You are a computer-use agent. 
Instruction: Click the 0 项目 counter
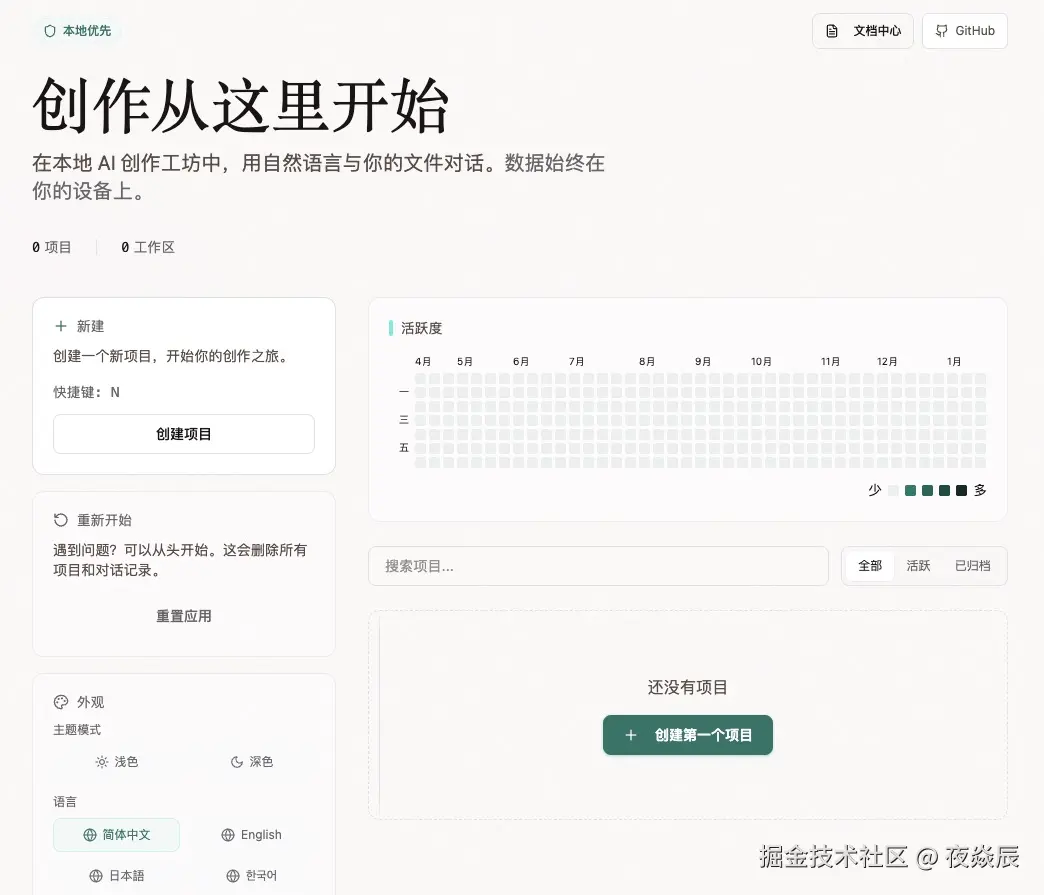(x=52, y=247)
